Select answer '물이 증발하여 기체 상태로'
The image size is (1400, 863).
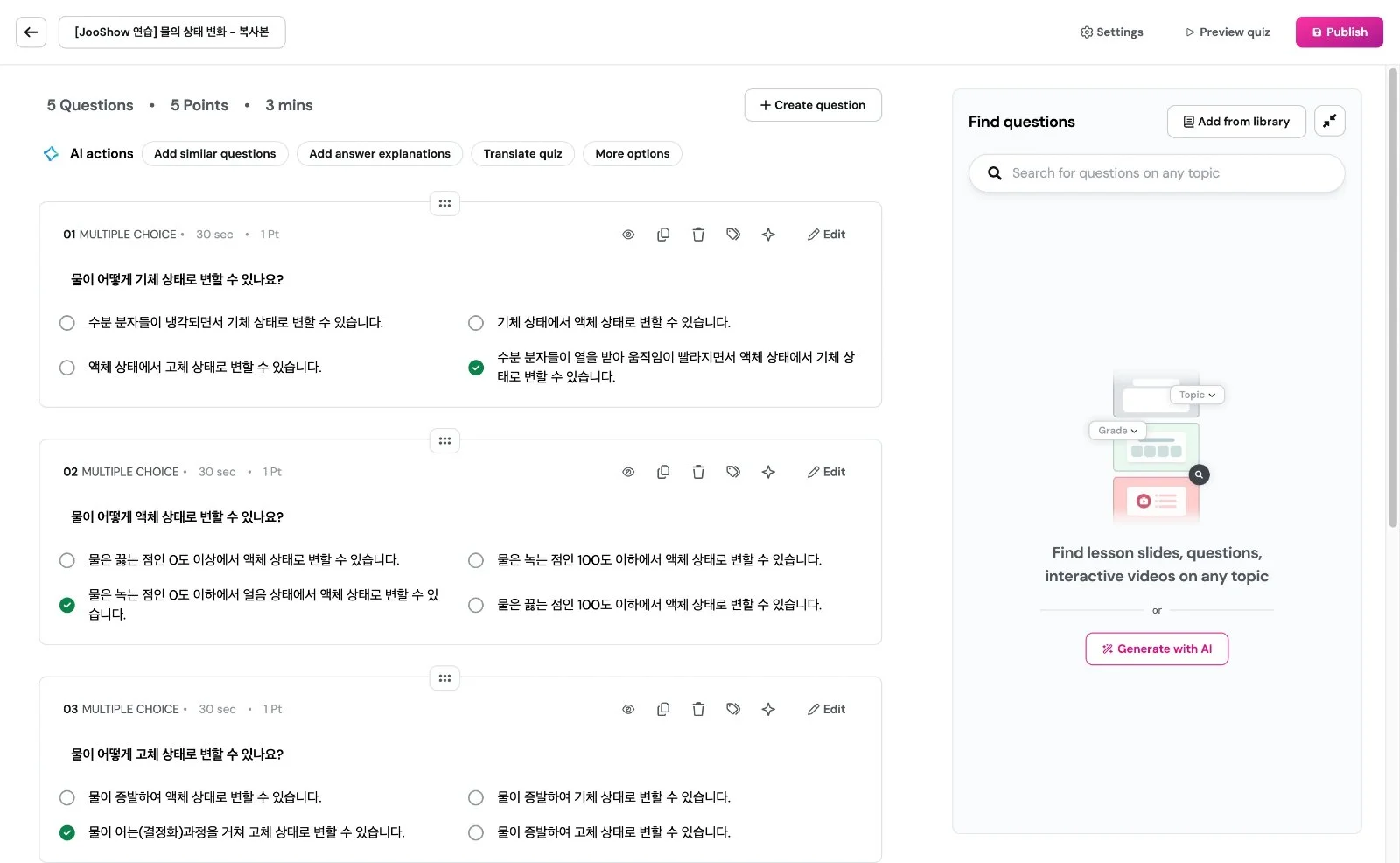[x=476, y=797]
